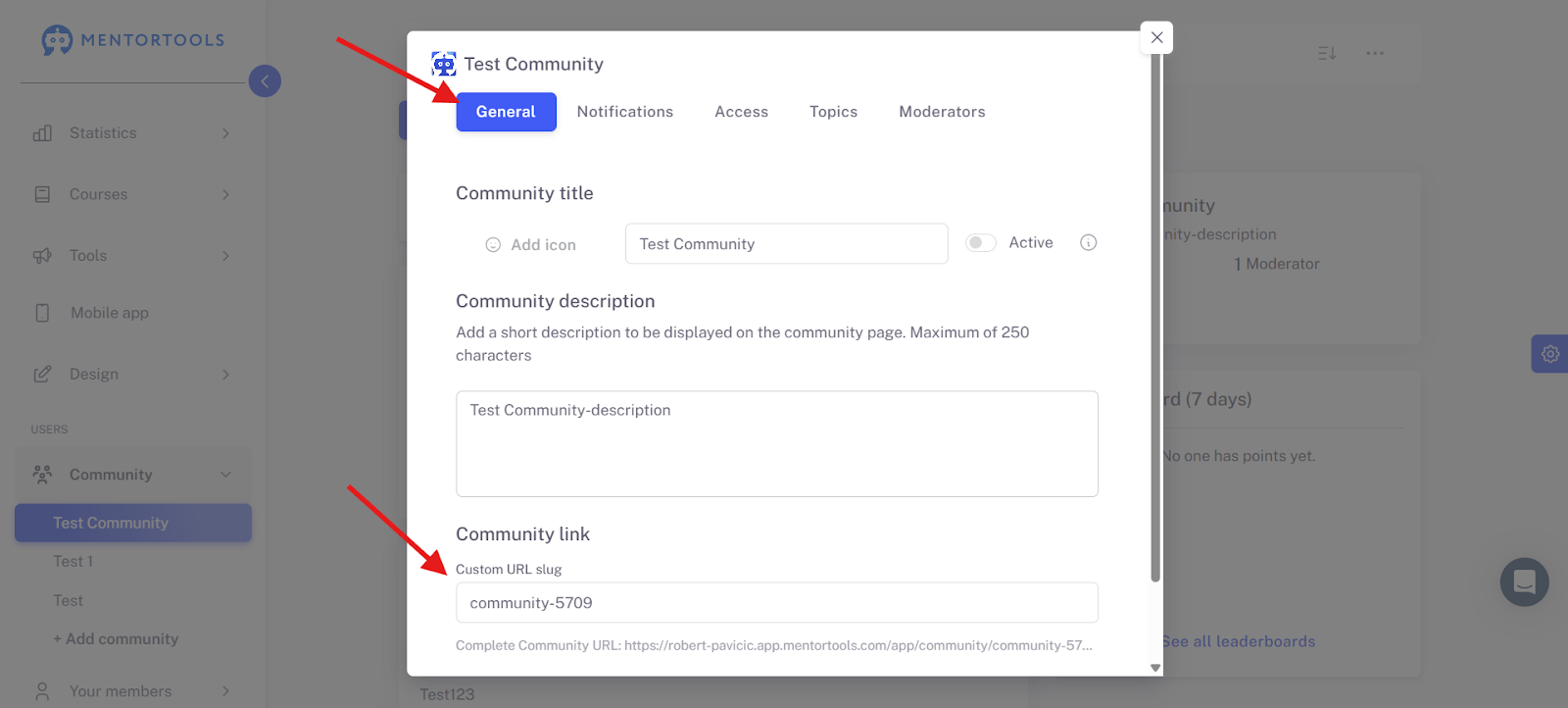Toggle the Active community switch
Image resolution: width=1568 pixels, height=708 pixels.
click(981, 243)
